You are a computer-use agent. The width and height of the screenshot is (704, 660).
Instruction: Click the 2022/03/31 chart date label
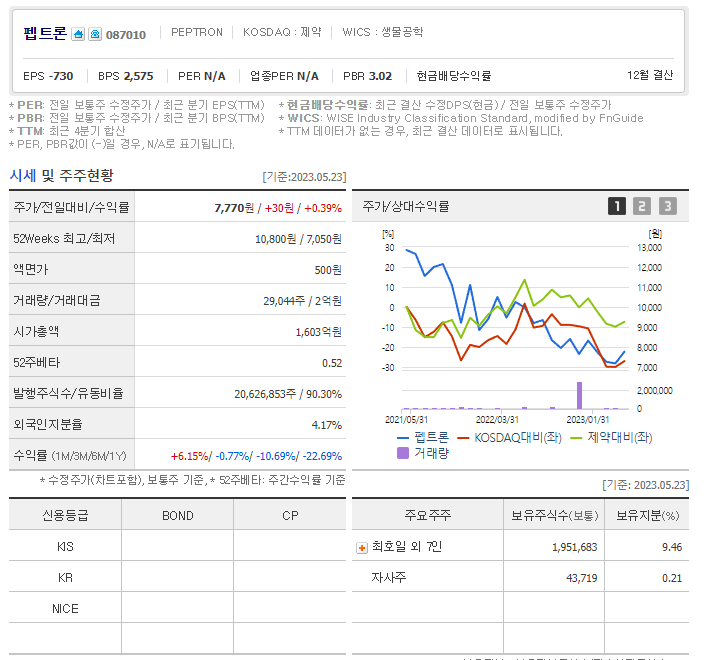497,420
